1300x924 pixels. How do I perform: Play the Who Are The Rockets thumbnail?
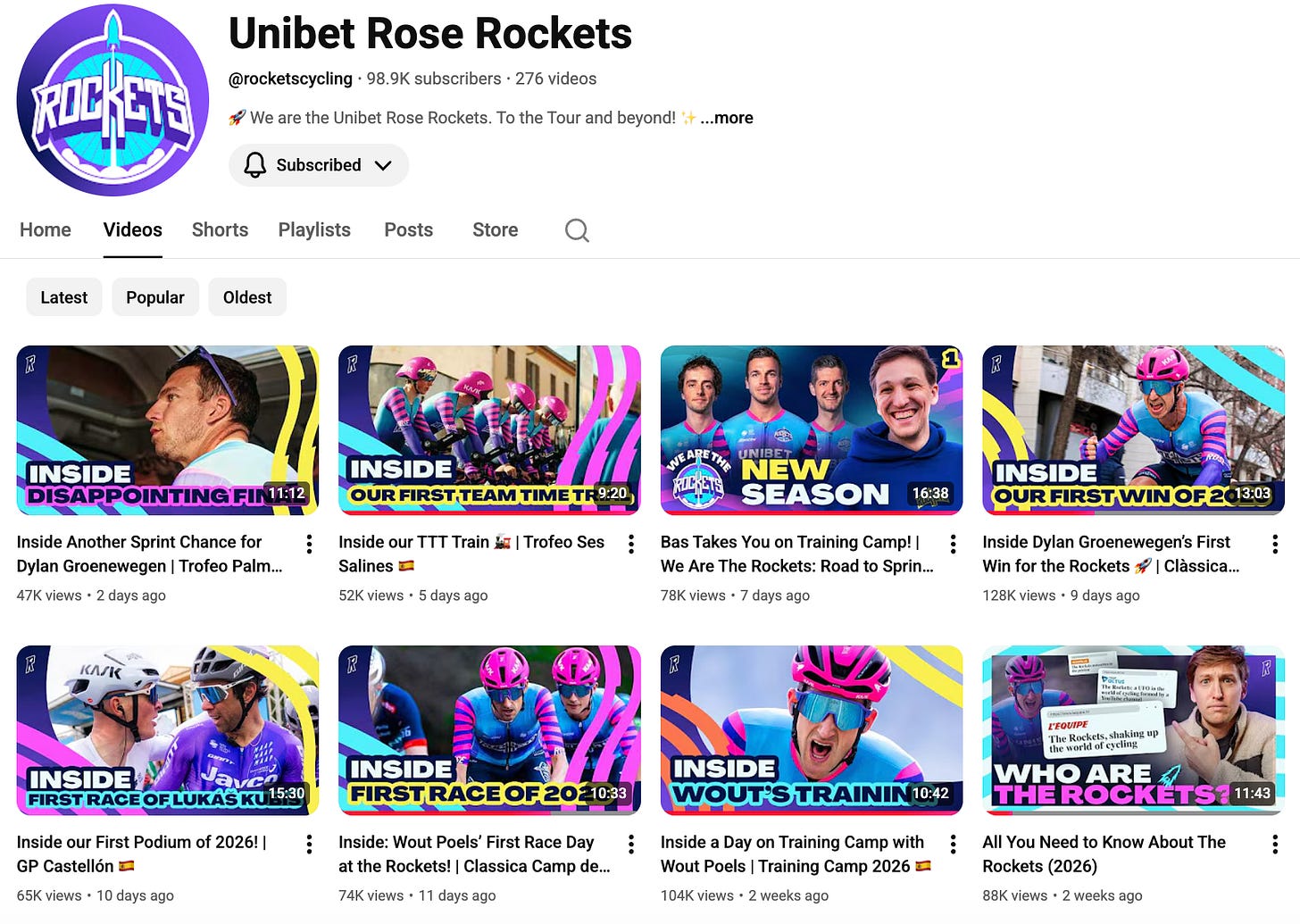tap(1133, 730)
